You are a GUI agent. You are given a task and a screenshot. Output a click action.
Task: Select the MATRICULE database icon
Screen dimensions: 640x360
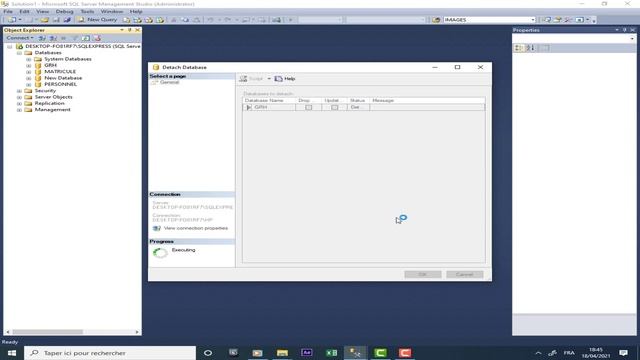38,72
